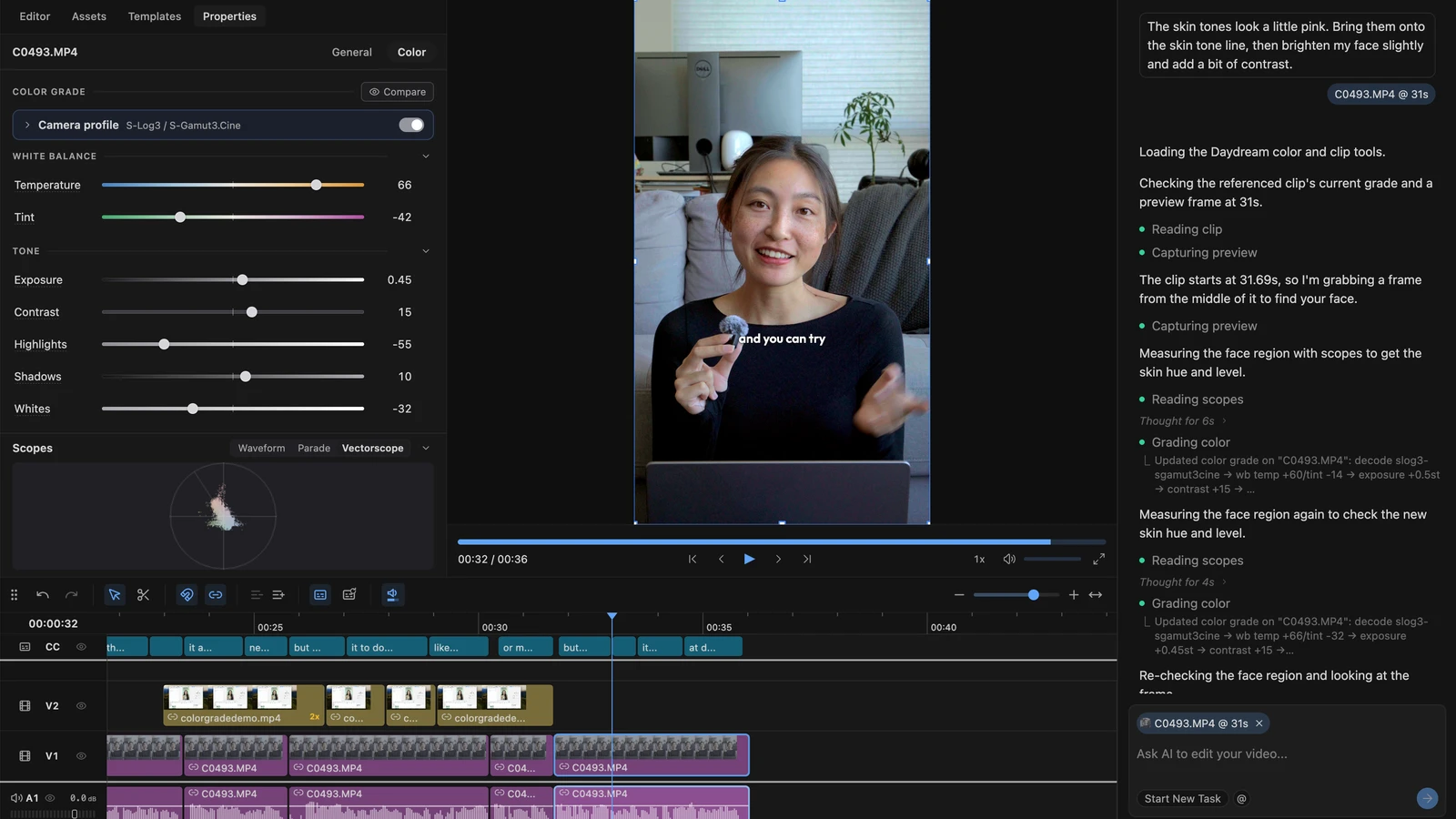Select the scissors razor cut tool
1456x819 pixels.
143,594
